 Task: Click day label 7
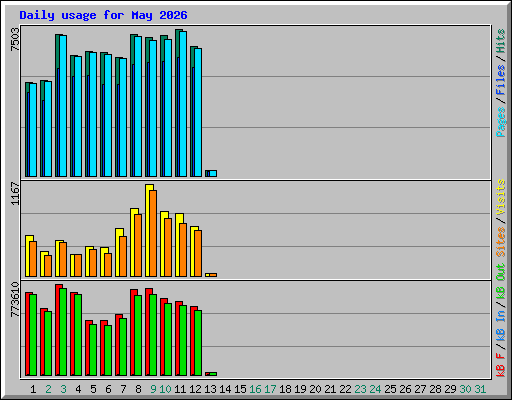(123, 389)
